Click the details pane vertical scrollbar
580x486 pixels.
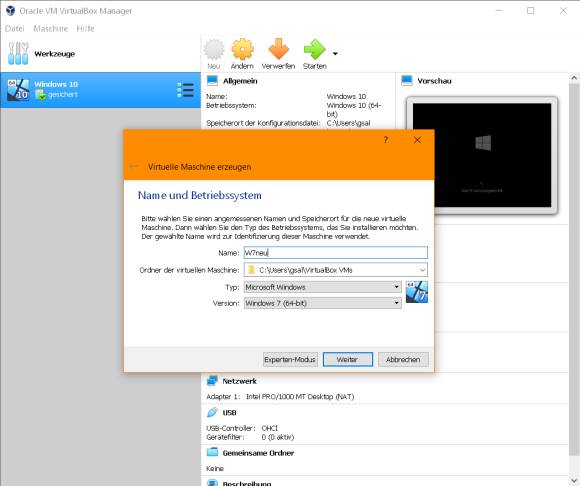574,270
